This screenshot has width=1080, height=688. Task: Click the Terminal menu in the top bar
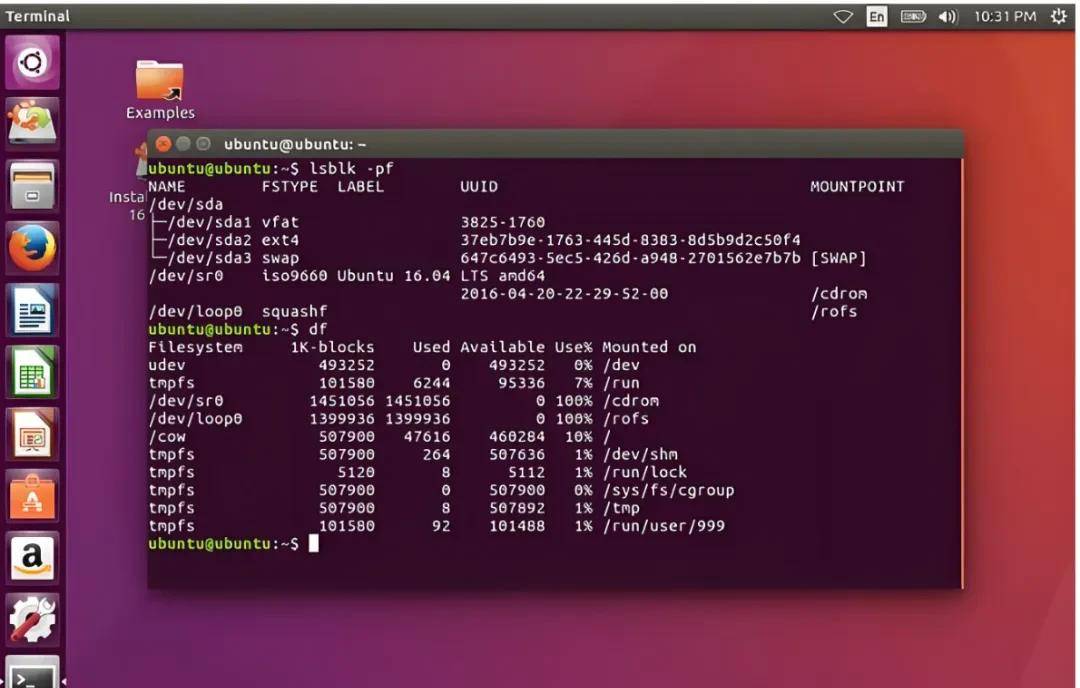coord(37,15)
